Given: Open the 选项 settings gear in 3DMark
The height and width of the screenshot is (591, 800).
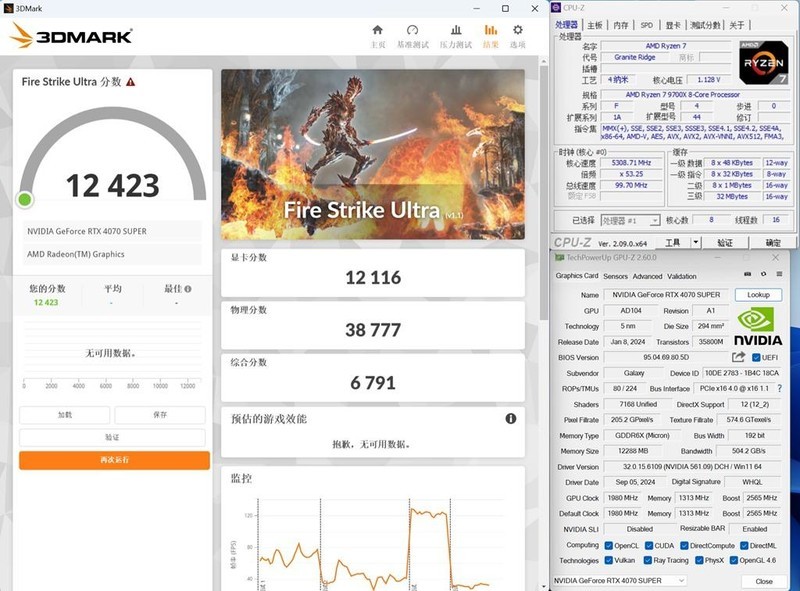Looking at the screenshot, I should pyautogui.click(x=516, y=35).
